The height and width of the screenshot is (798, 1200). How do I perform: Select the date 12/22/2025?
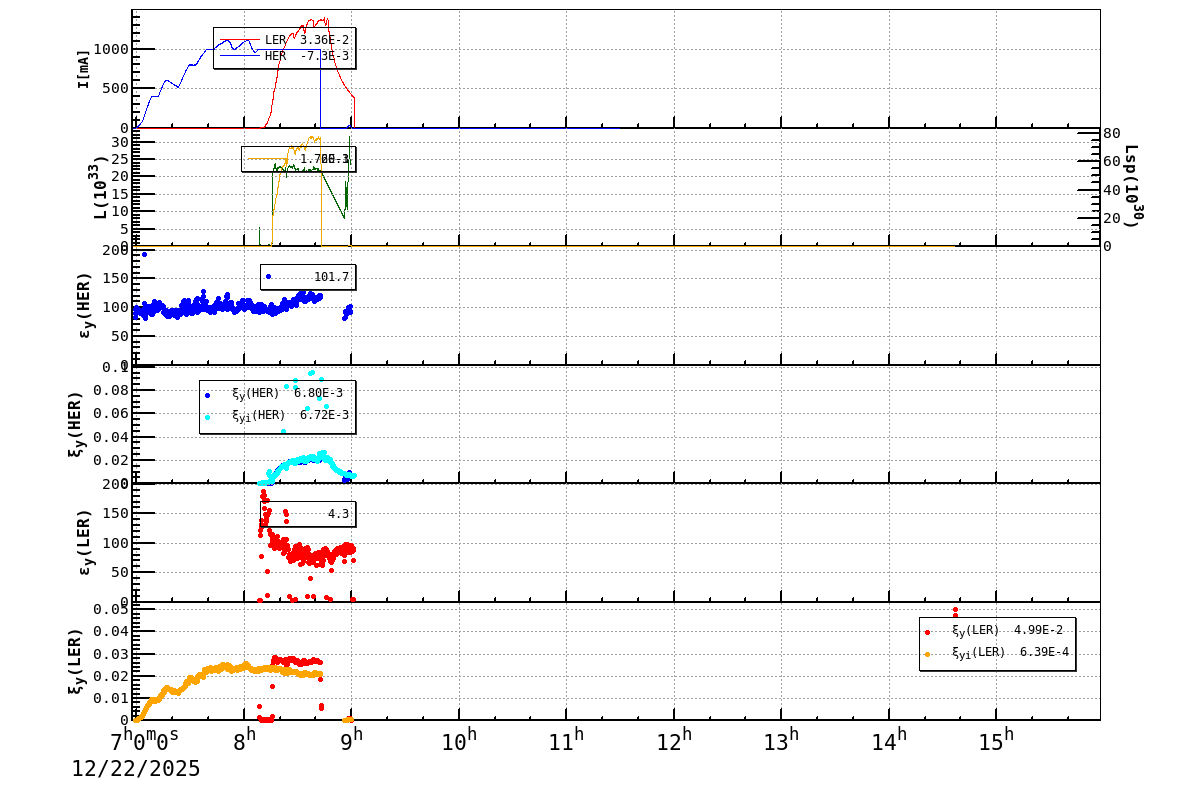[136, 769]
